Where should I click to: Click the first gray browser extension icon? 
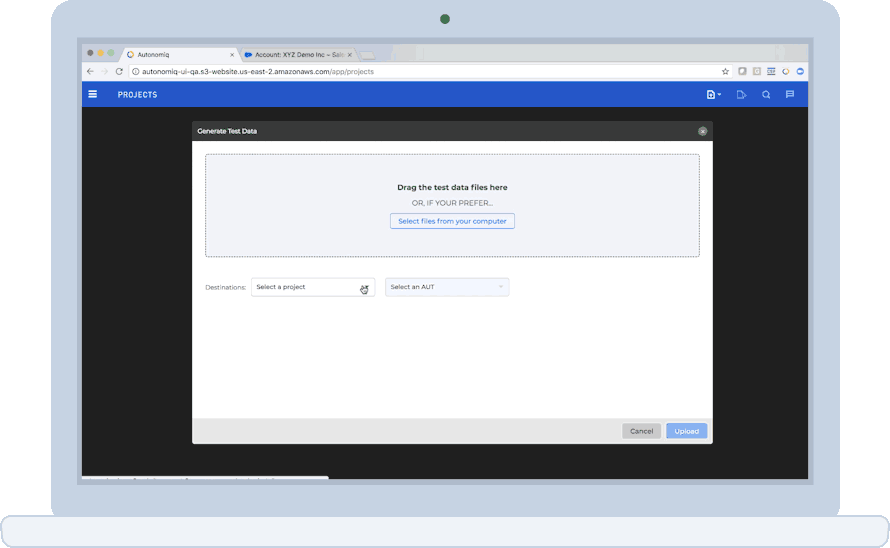(742, 72)
